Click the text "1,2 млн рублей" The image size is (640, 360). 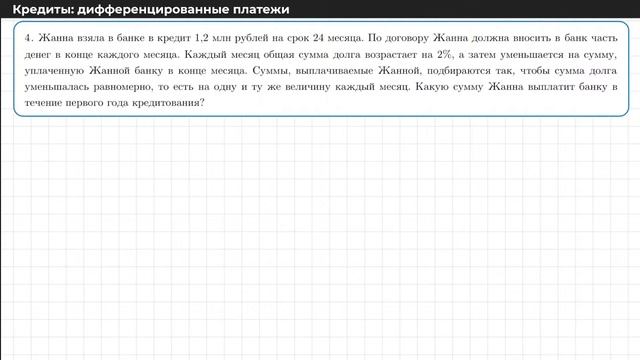(x=231, y=38)
